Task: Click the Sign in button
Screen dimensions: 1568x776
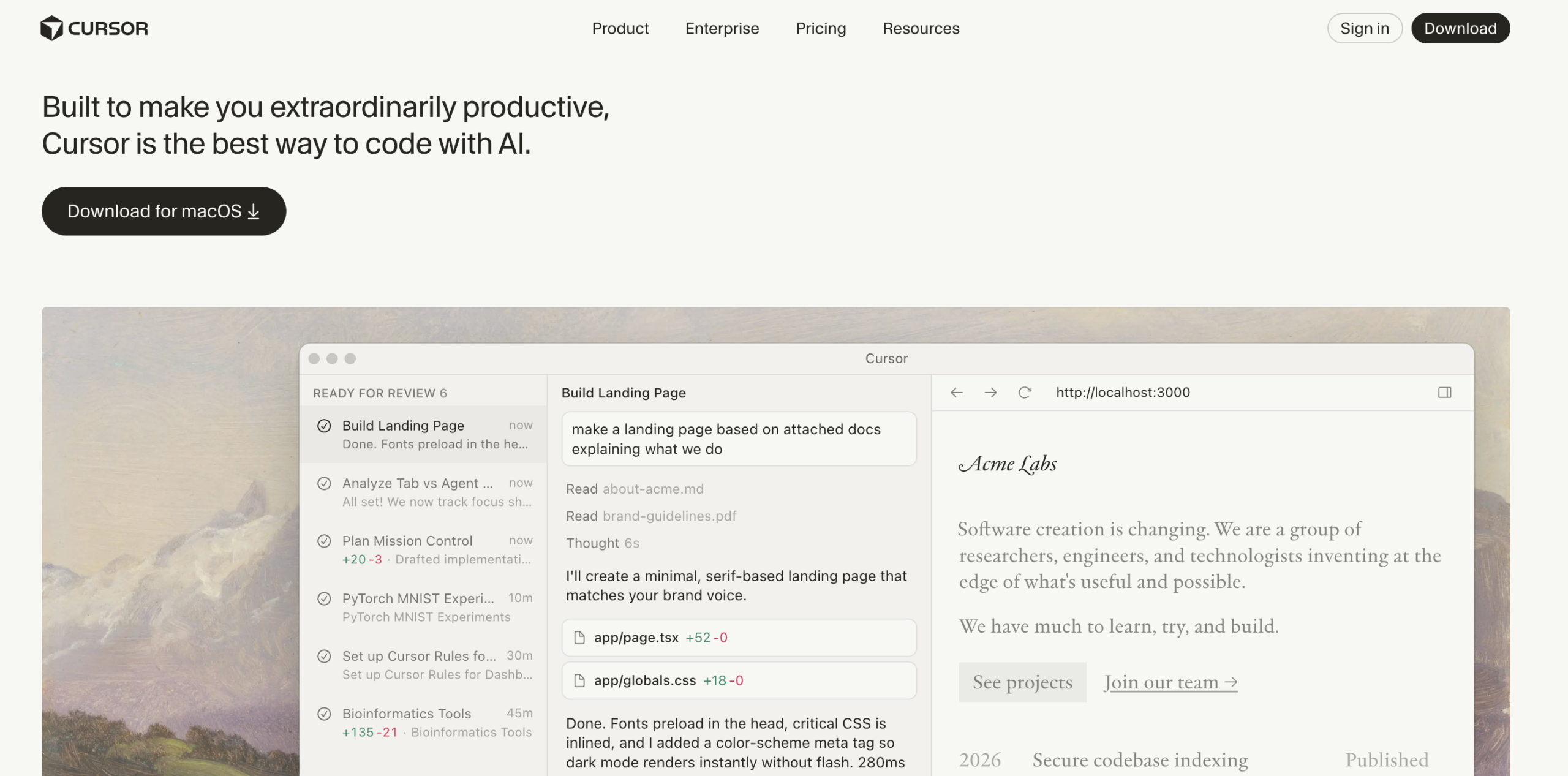Action: click(x=1364, y=28)
